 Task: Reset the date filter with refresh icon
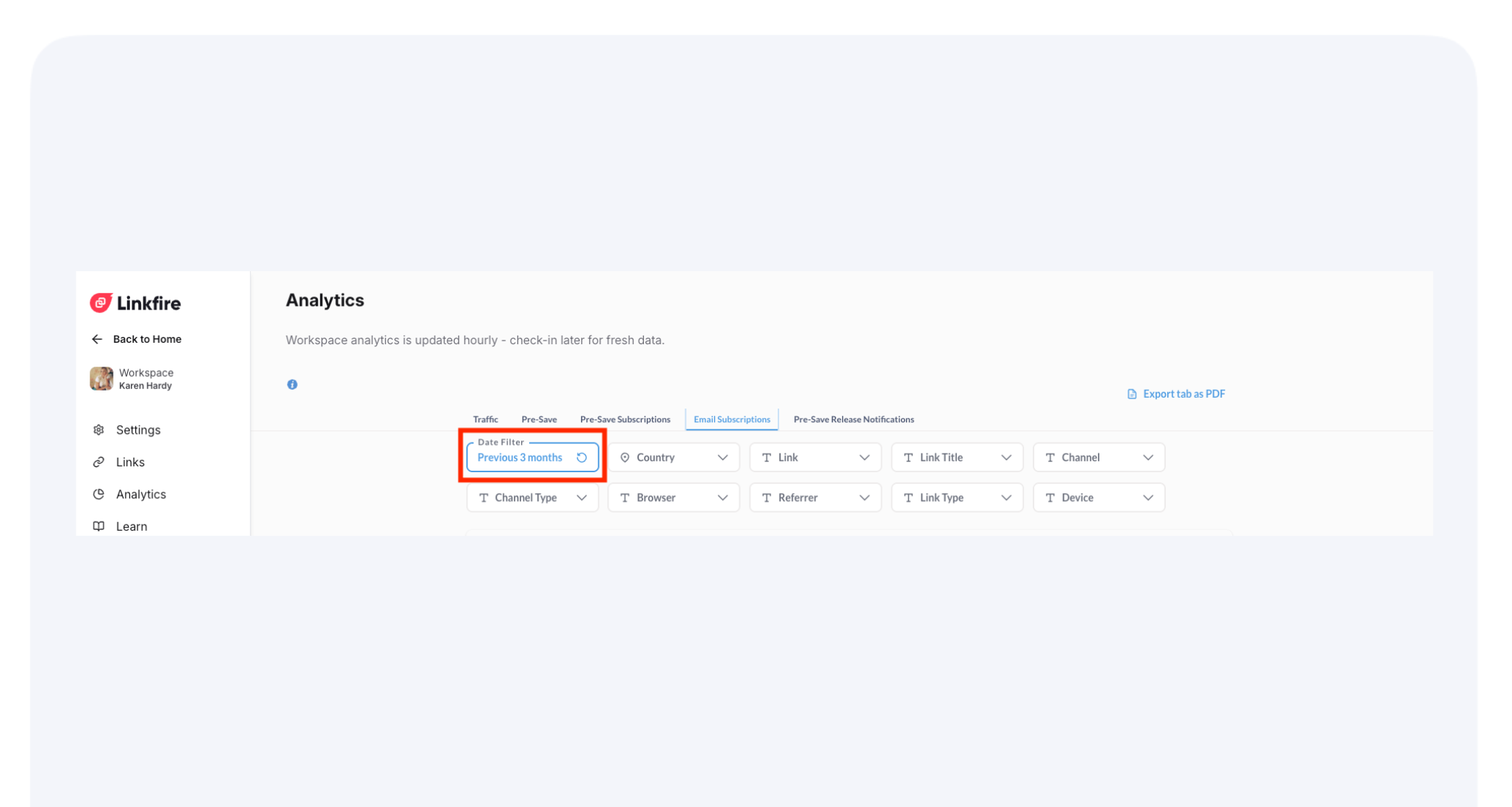click(582, 458)
